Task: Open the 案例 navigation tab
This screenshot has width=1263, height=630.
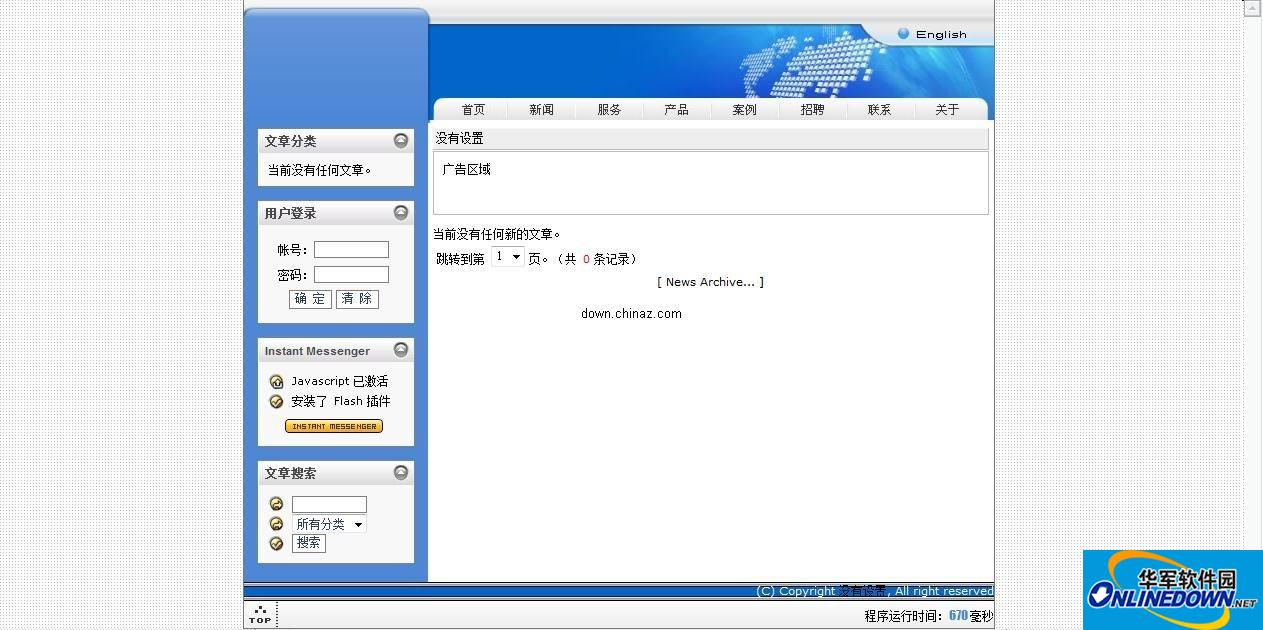Action: [x=744, y=110]
